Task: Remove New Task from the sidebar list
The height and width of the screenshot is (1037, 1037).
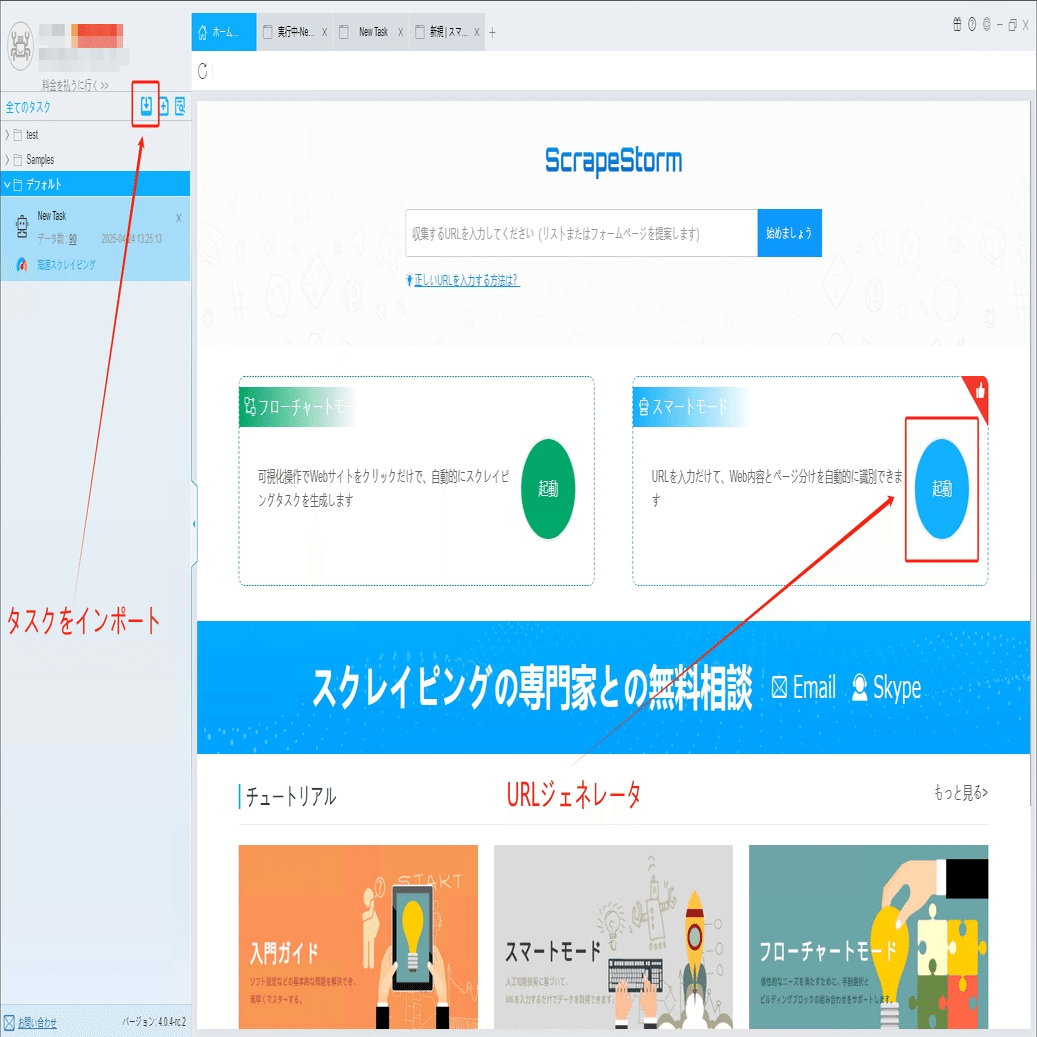Action: coord(179,218)
